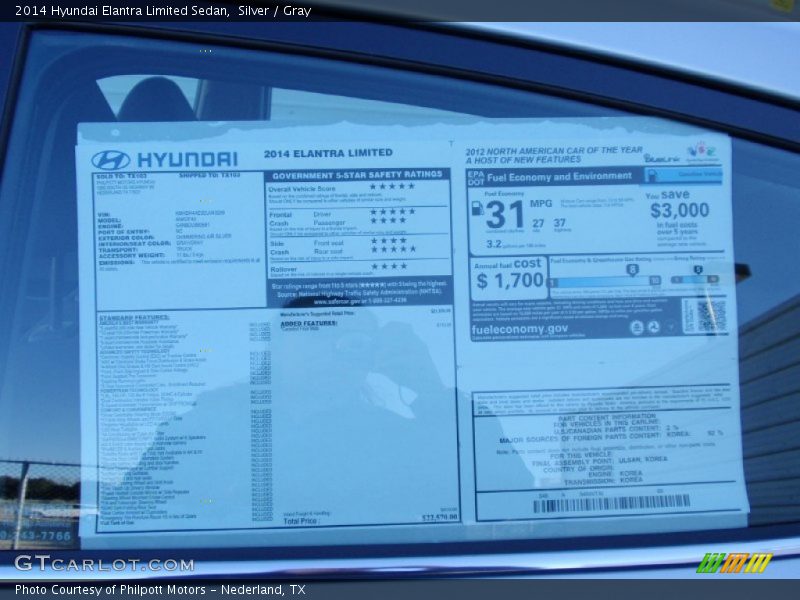
Task: Click the EPA DOT label badge
Action: tap(476, 178)
